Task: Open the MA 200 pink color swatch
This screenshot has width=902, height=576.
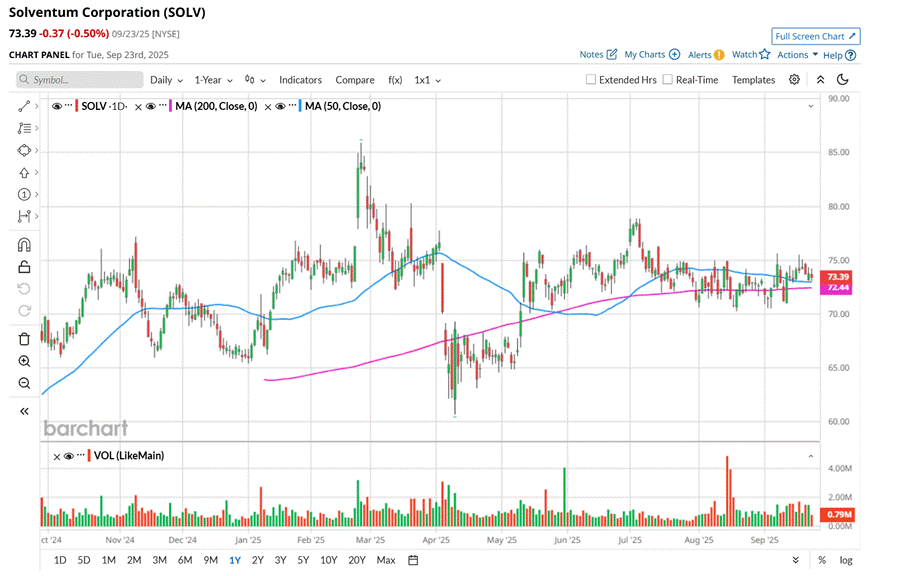Action: point(170,106)
